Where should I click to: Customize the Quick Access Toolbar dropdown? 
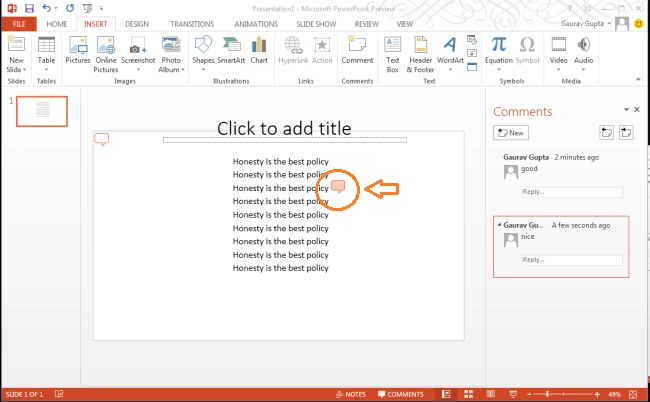pos(101,8)
